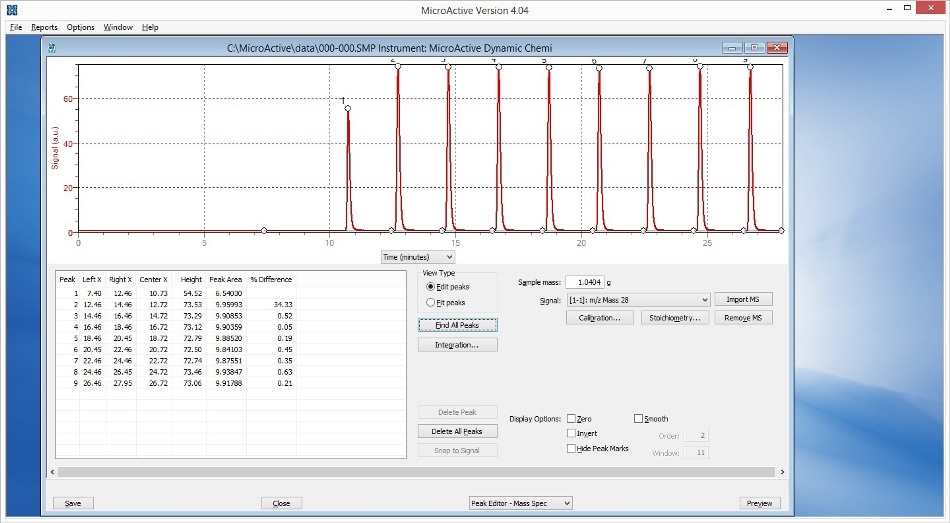This screenshot has width=950, height=523.
Task: Click the Sample mass input field
Action: [585, 282]
